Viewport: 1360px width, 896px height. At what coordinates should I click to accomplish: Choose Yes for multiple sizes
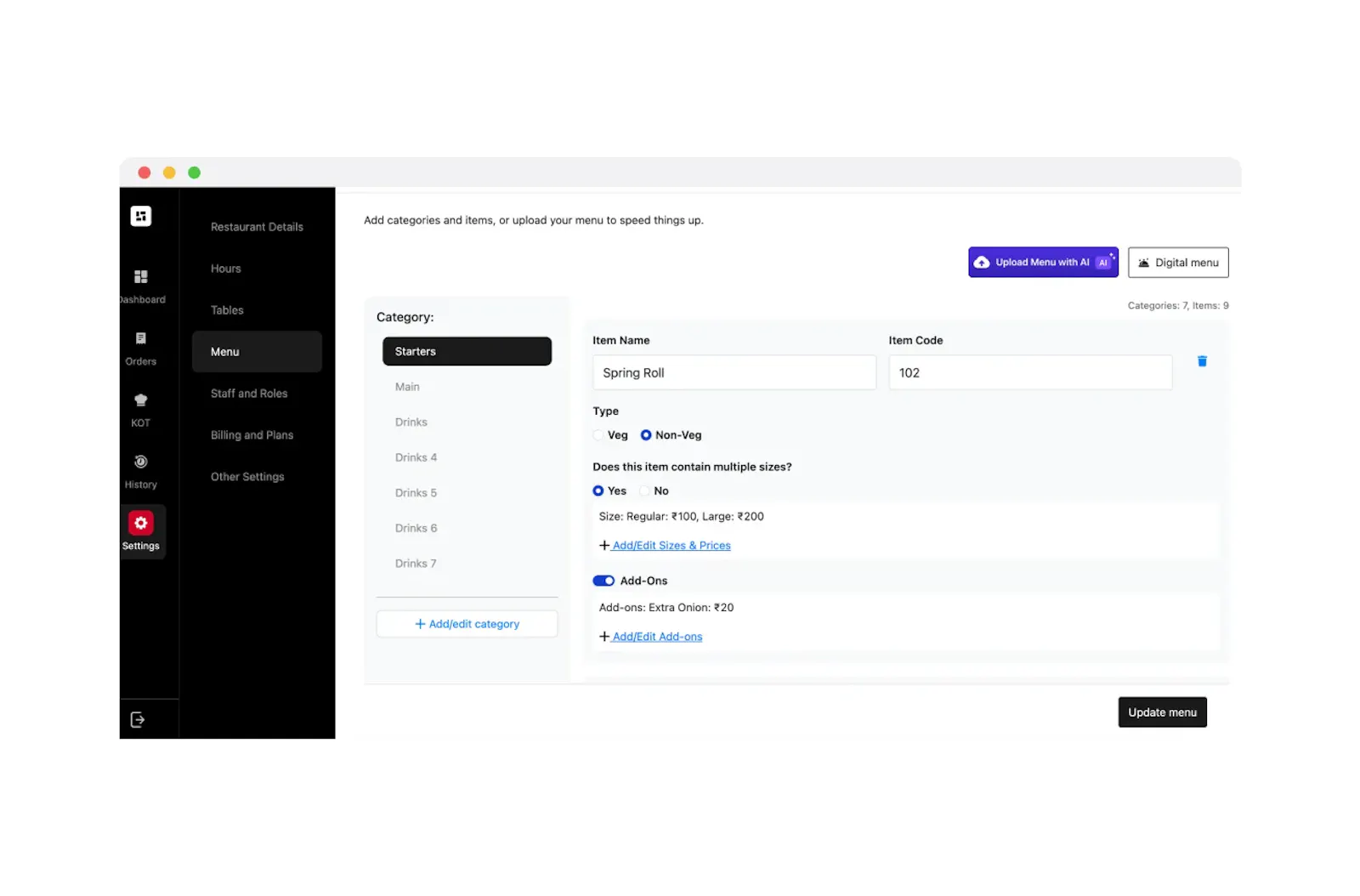[598, 491]
